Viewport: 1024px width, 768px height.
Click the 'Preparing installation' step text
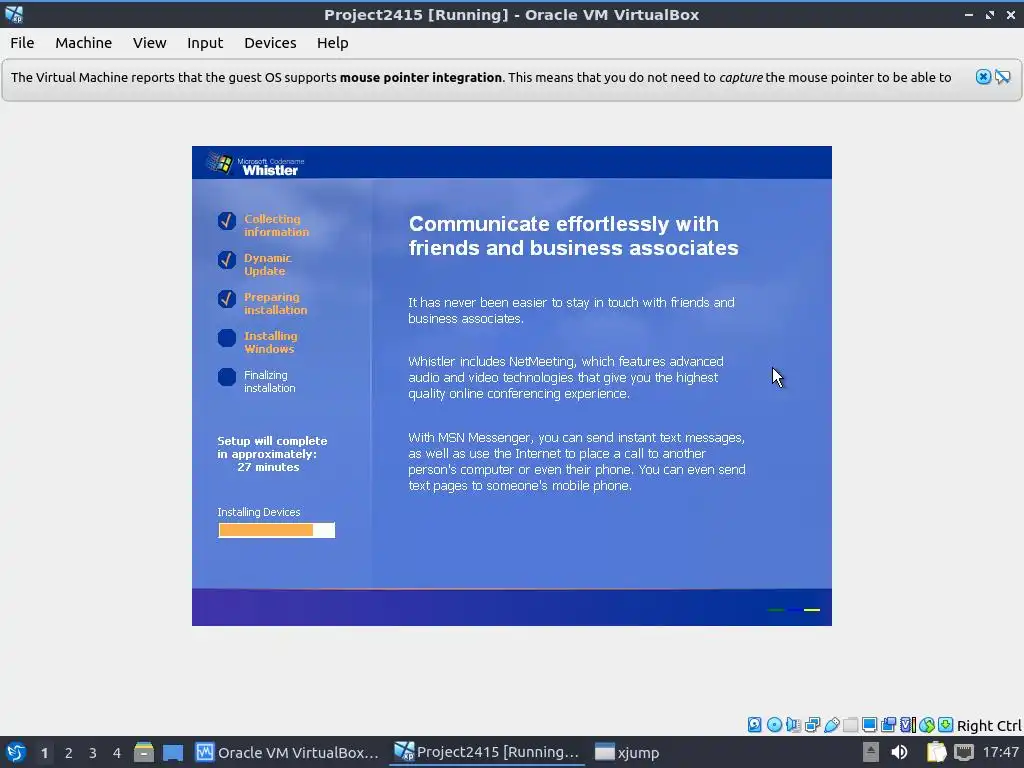[x=276, y=304]
